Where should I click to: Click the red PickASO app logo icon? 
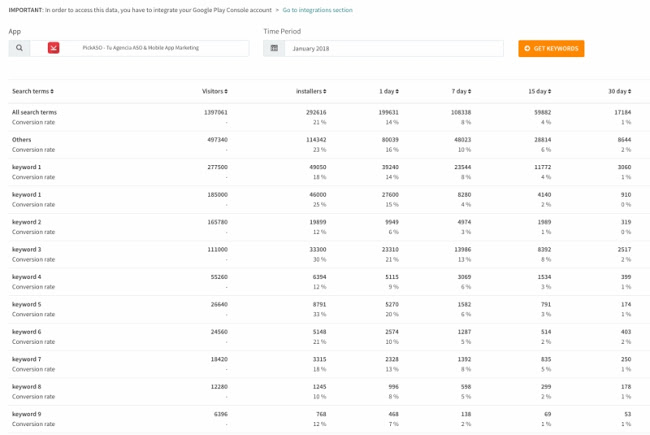53,48
